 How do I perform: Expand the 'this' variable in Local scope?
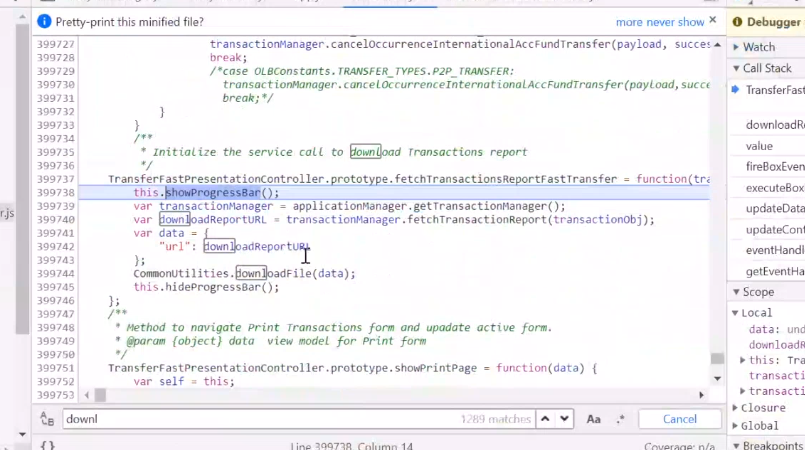coord(743,360)
